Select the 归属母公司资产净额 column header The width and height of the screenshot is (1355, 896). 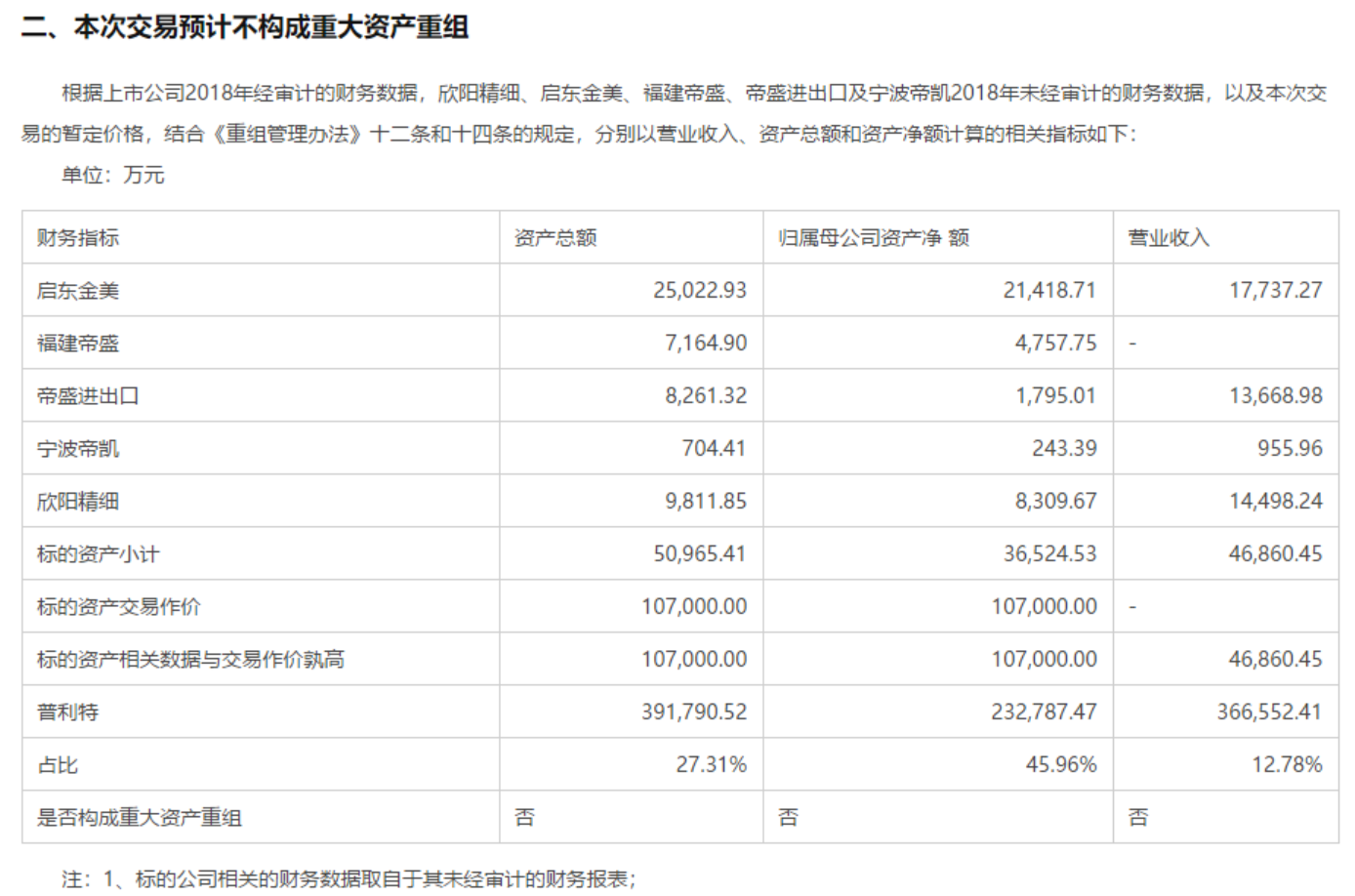874,237
